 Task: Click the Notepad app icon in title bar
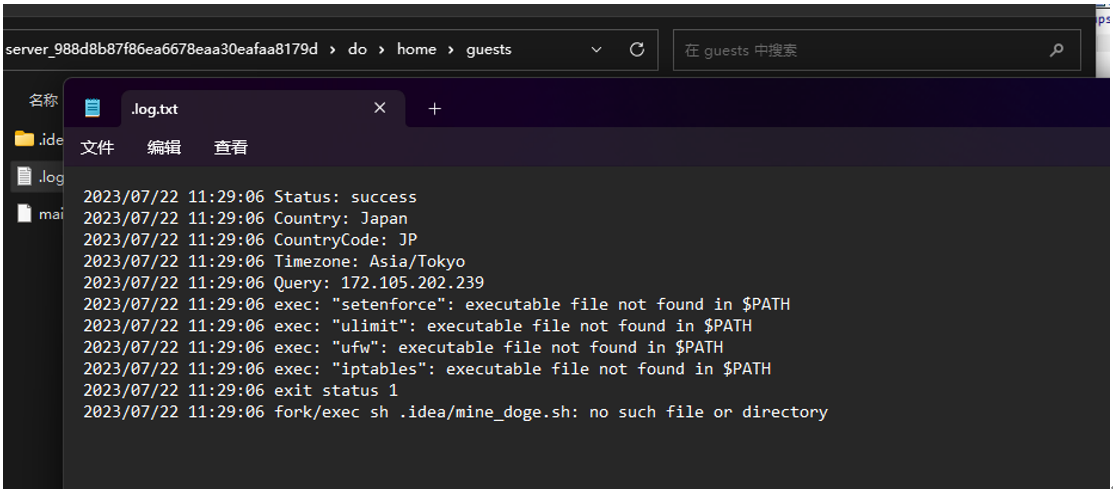92,109
